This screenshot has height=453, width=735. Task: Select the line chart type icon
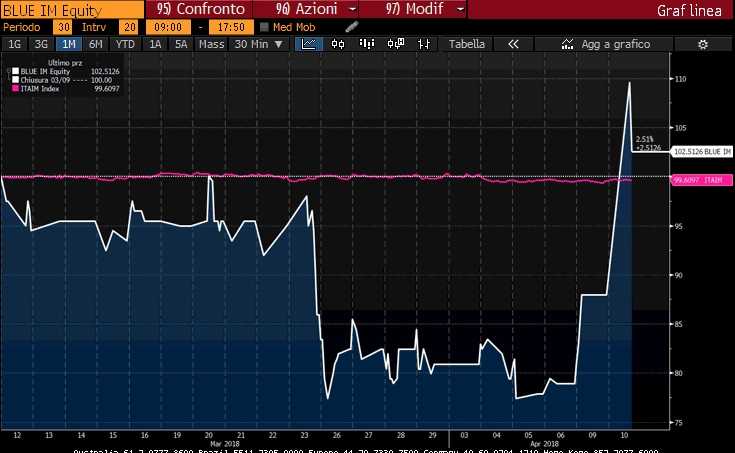point(310,44)
